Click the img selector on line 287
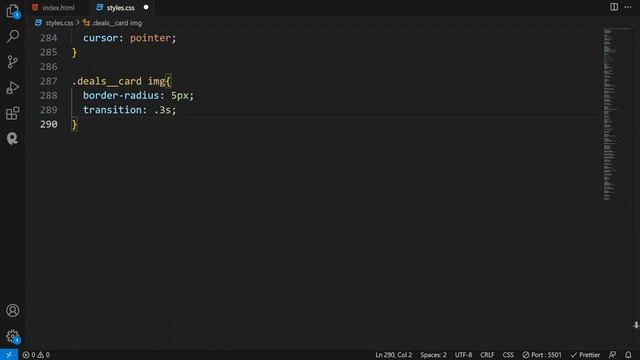This screenshot has height=360, width=640. tap(156, 81)
